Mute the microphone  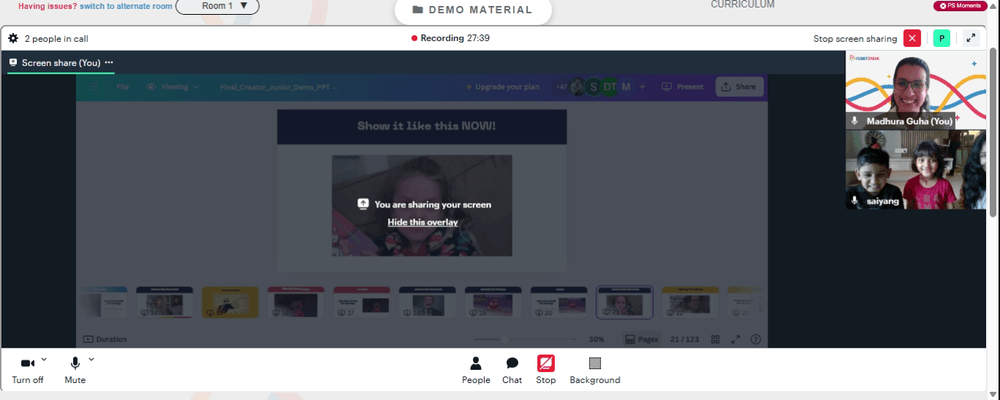(75, 371)
